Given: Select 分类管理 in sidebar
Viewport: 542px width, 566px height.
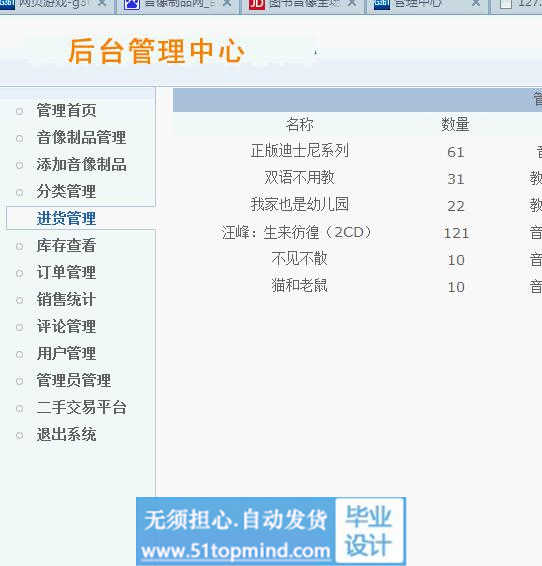Looking at the screenshot, I should (66, 192).
